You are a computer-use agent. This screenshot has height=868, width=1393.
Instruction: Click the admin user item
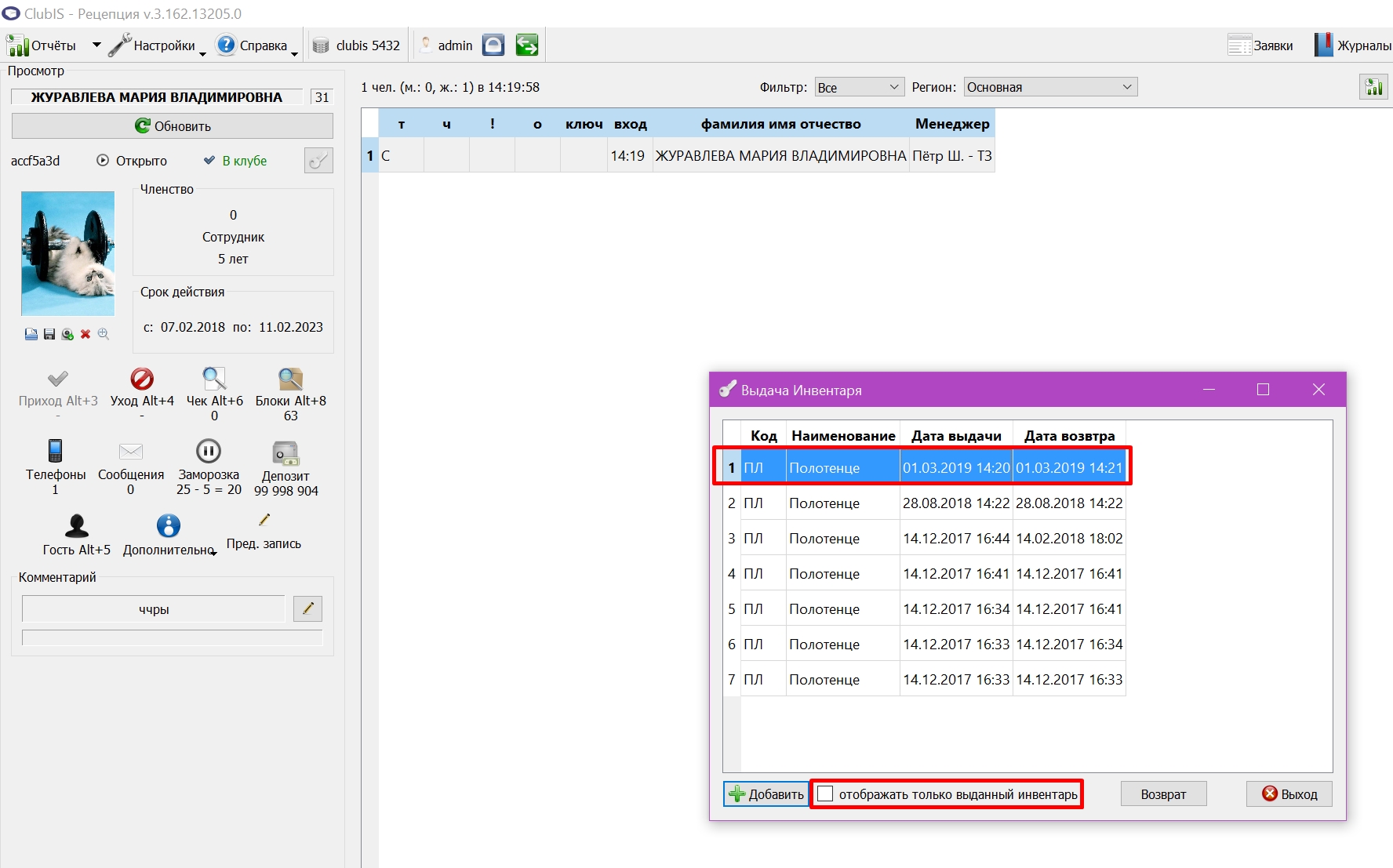pyautogui.click(x=446, y=45)
